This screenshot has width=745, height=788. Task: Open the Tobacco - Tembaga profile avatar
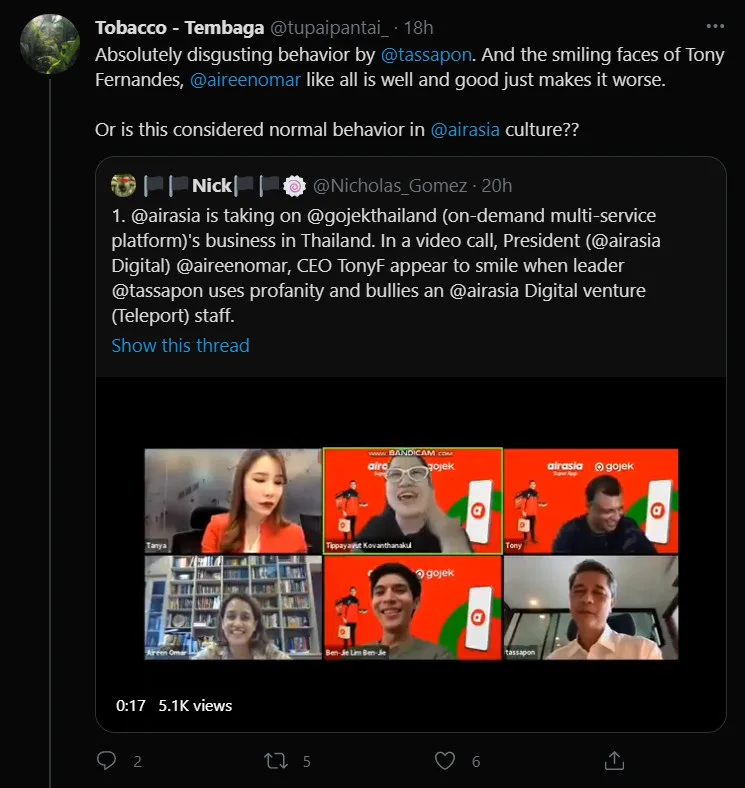tap(49, 44)
